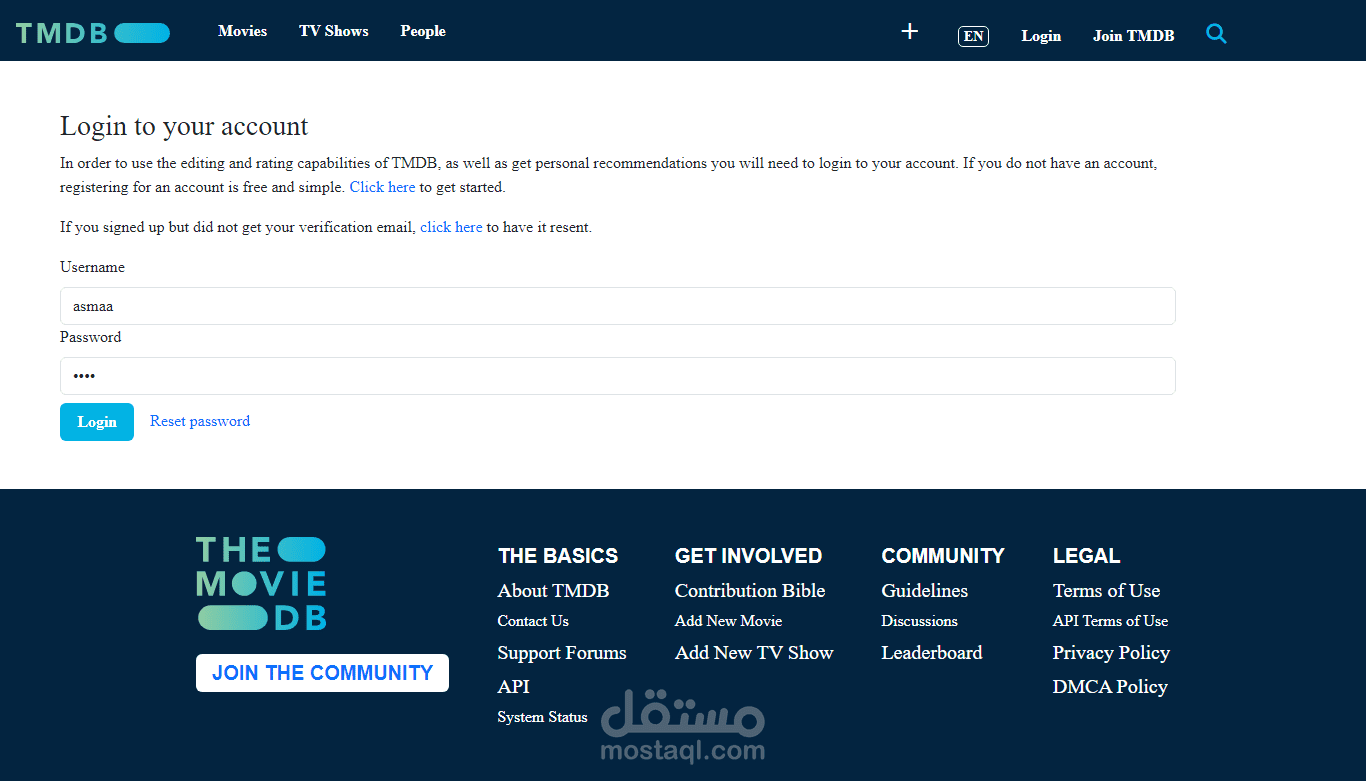Open the People menu

coord(423,31)
